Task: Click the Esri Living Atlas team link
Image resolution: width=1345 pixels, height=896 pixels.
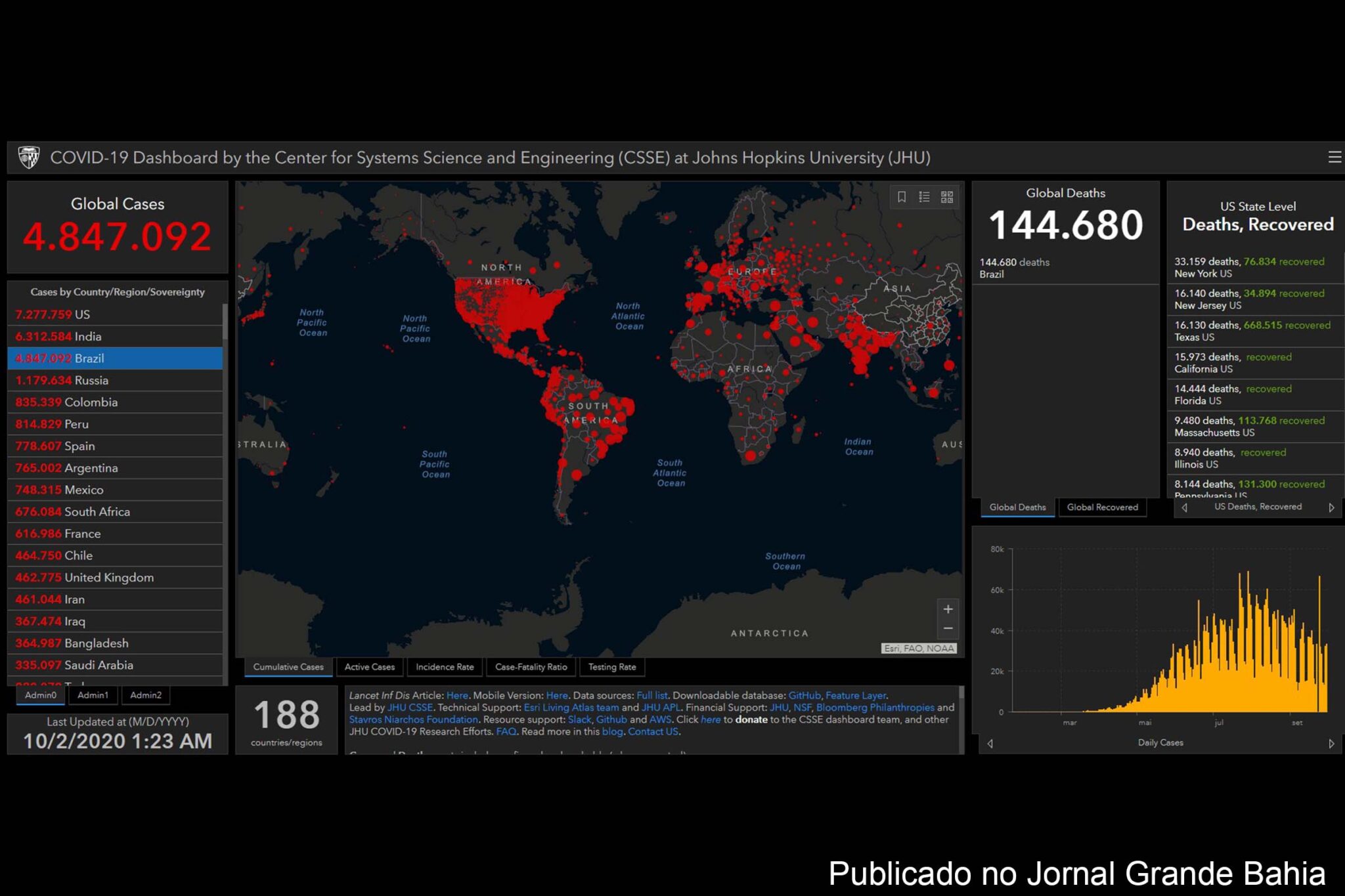Action: (x=571, y=708)
